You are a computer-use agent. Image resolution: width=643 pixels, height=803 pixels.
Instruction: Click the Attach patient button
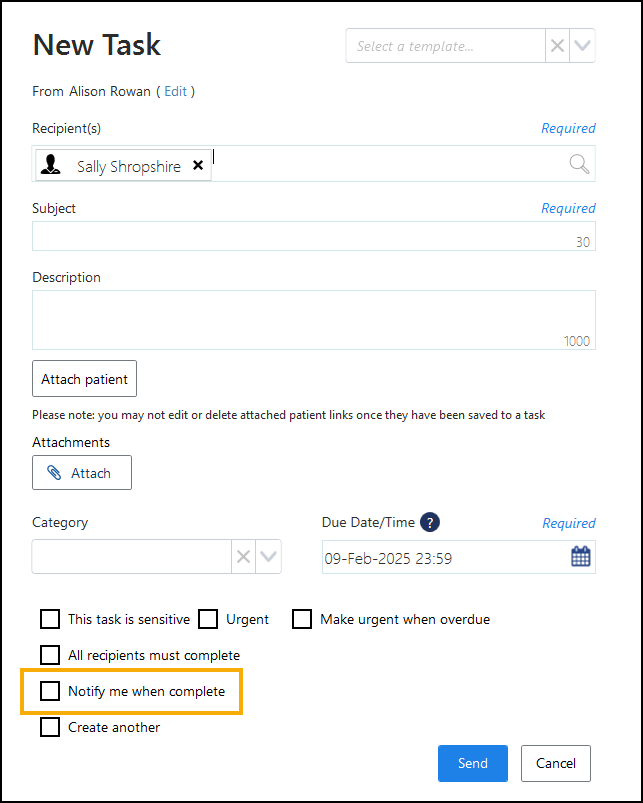(84, 379)
